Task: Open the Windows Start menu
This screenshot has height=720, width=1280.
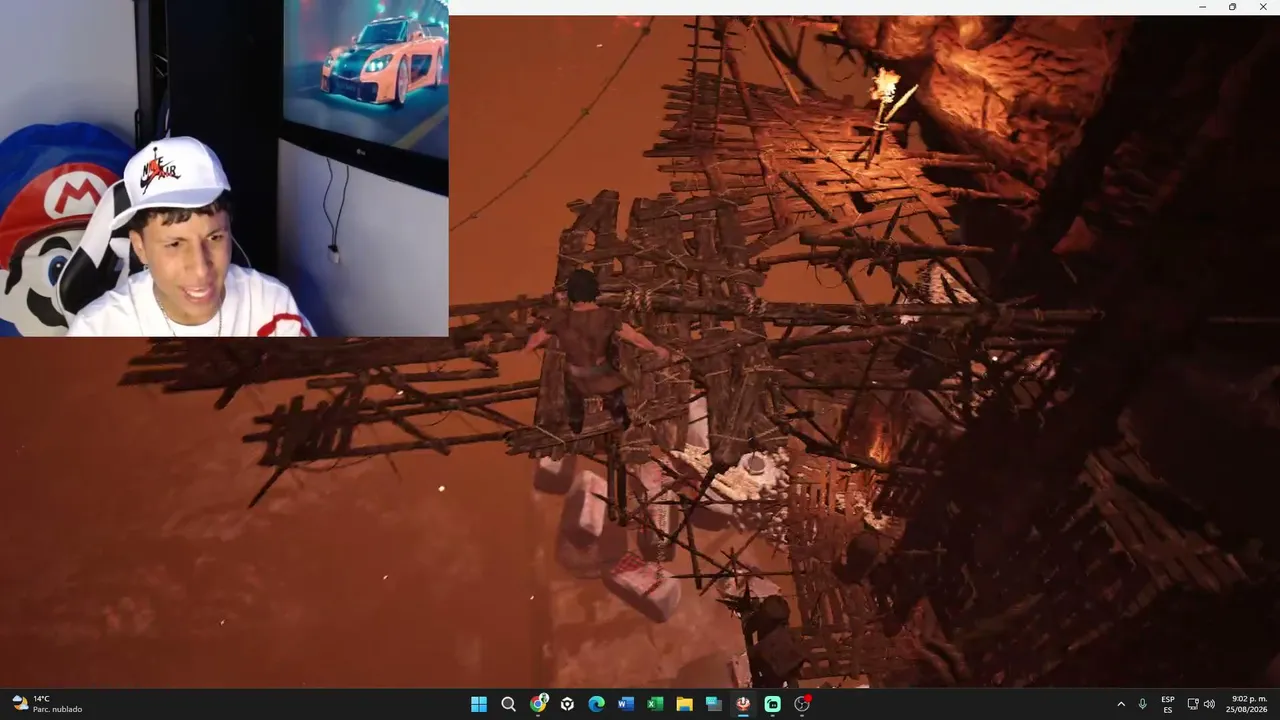Action: 479,704
